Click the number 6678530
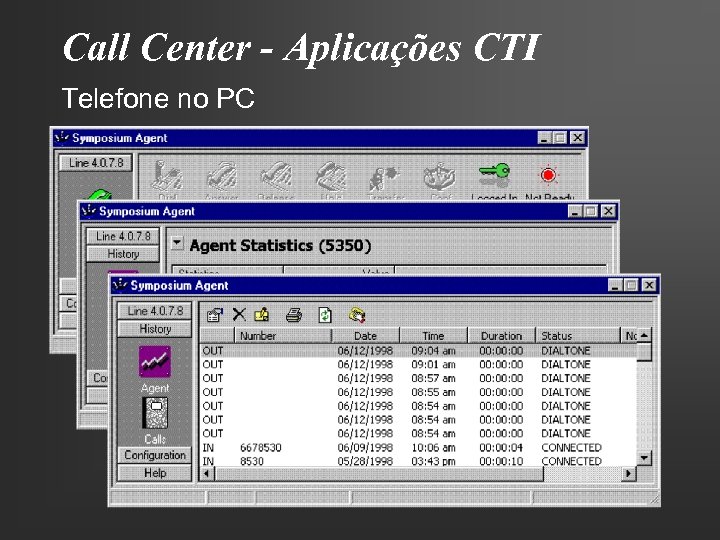This screenshot has height=540, width=720. click(261, 448)
